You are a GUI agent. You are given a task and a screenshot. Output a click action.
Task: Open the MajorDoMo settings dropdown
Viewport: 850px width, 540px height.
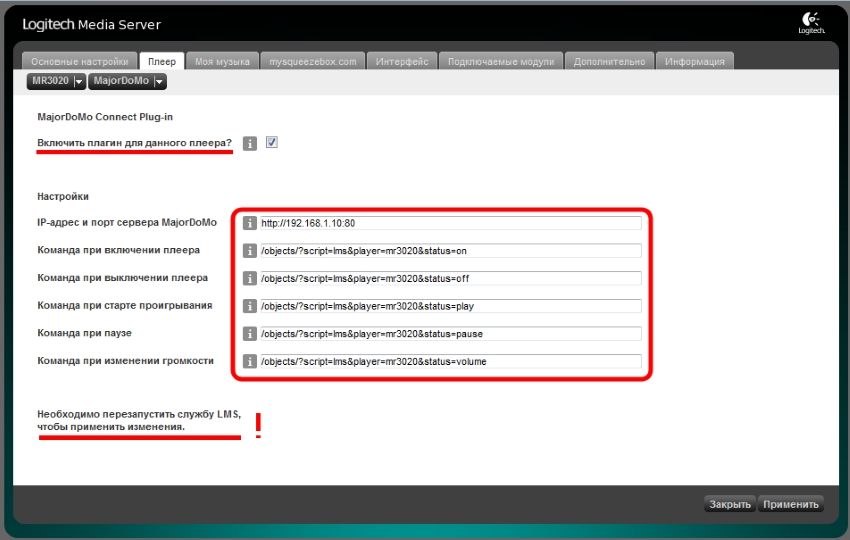coord(127,81)
